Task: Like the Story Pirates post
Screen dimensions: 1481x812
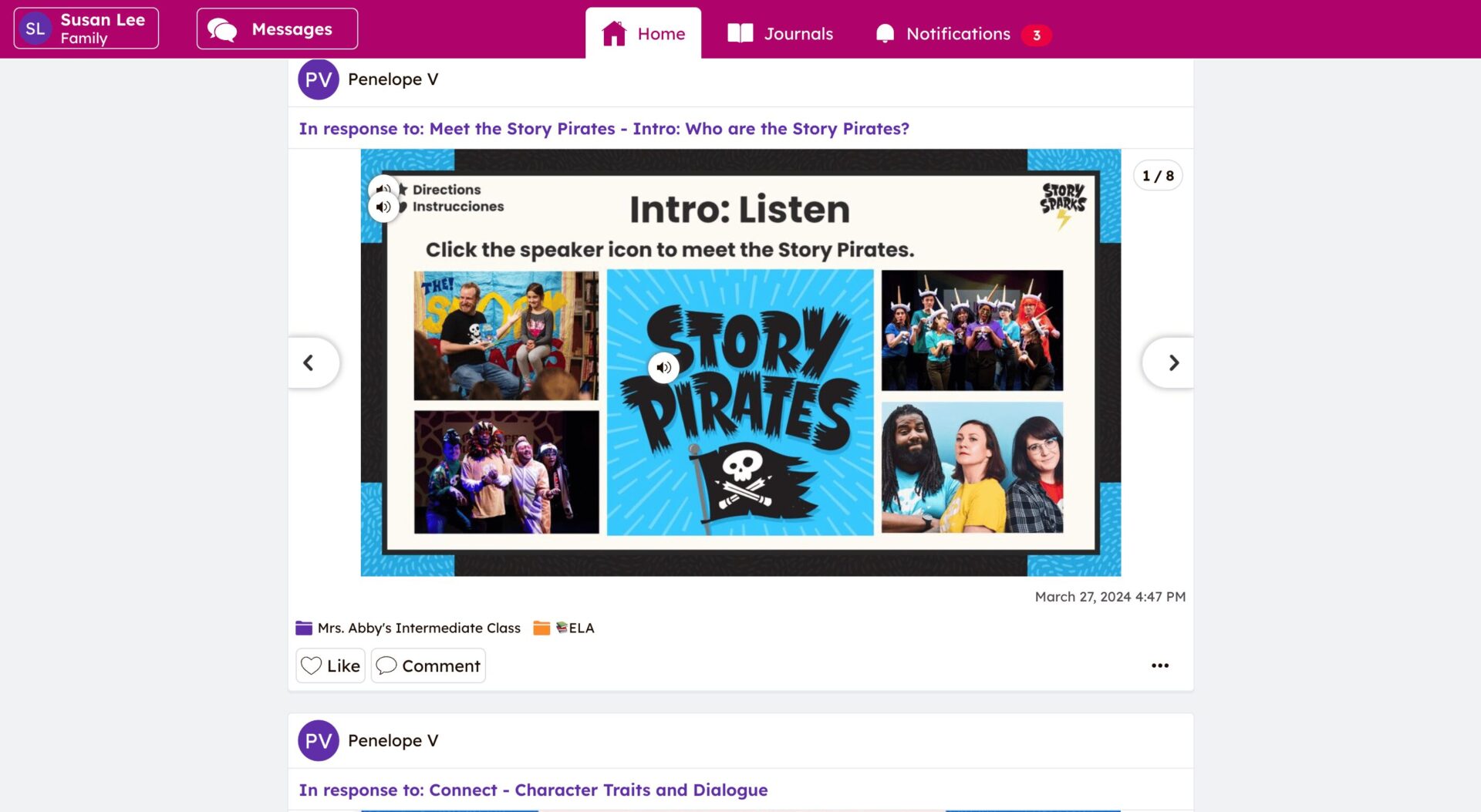Action: [x=330, y=665]
